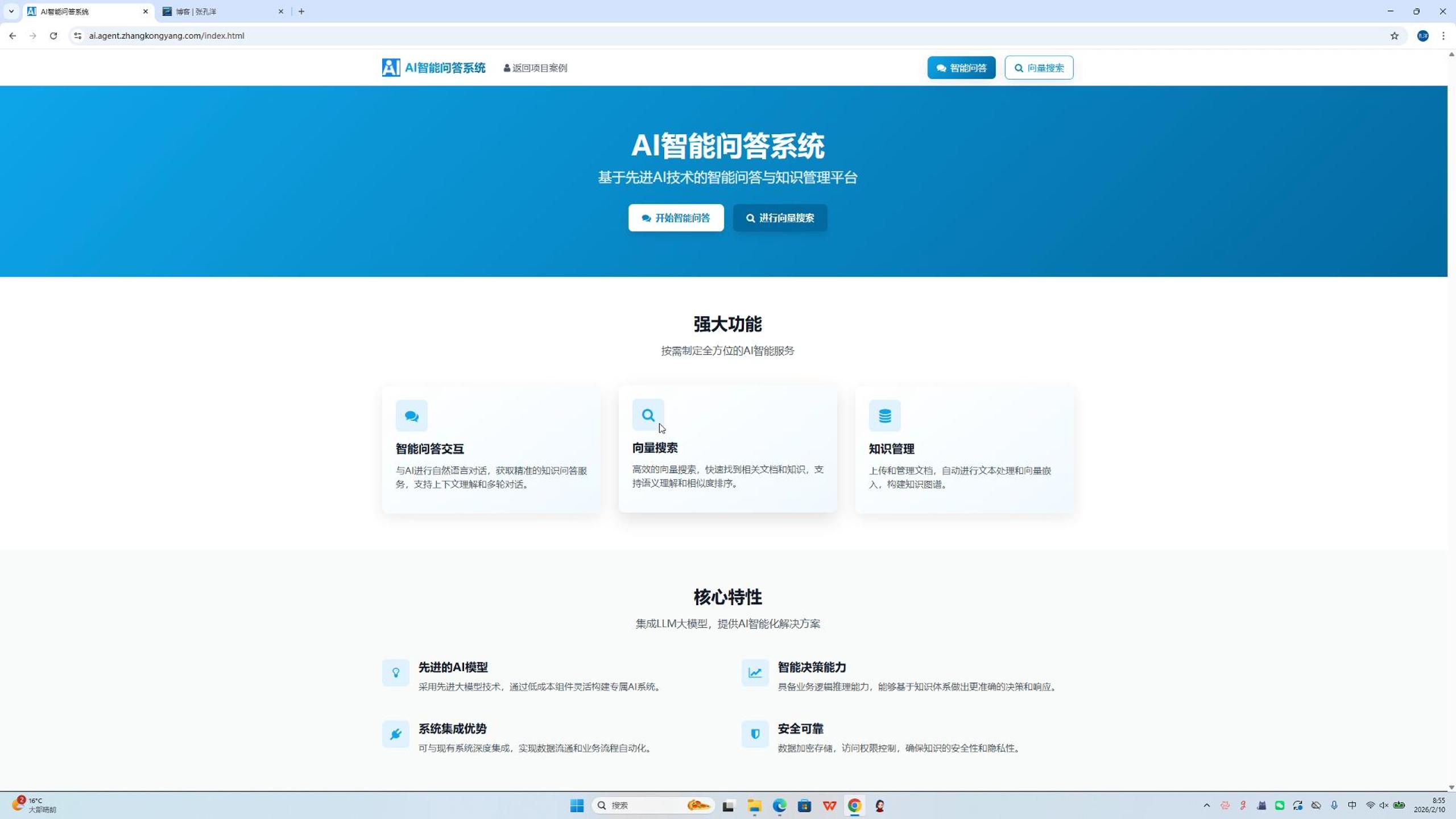
Task: Click the database icon on 知识管理 card
Action: click(884, 415)
